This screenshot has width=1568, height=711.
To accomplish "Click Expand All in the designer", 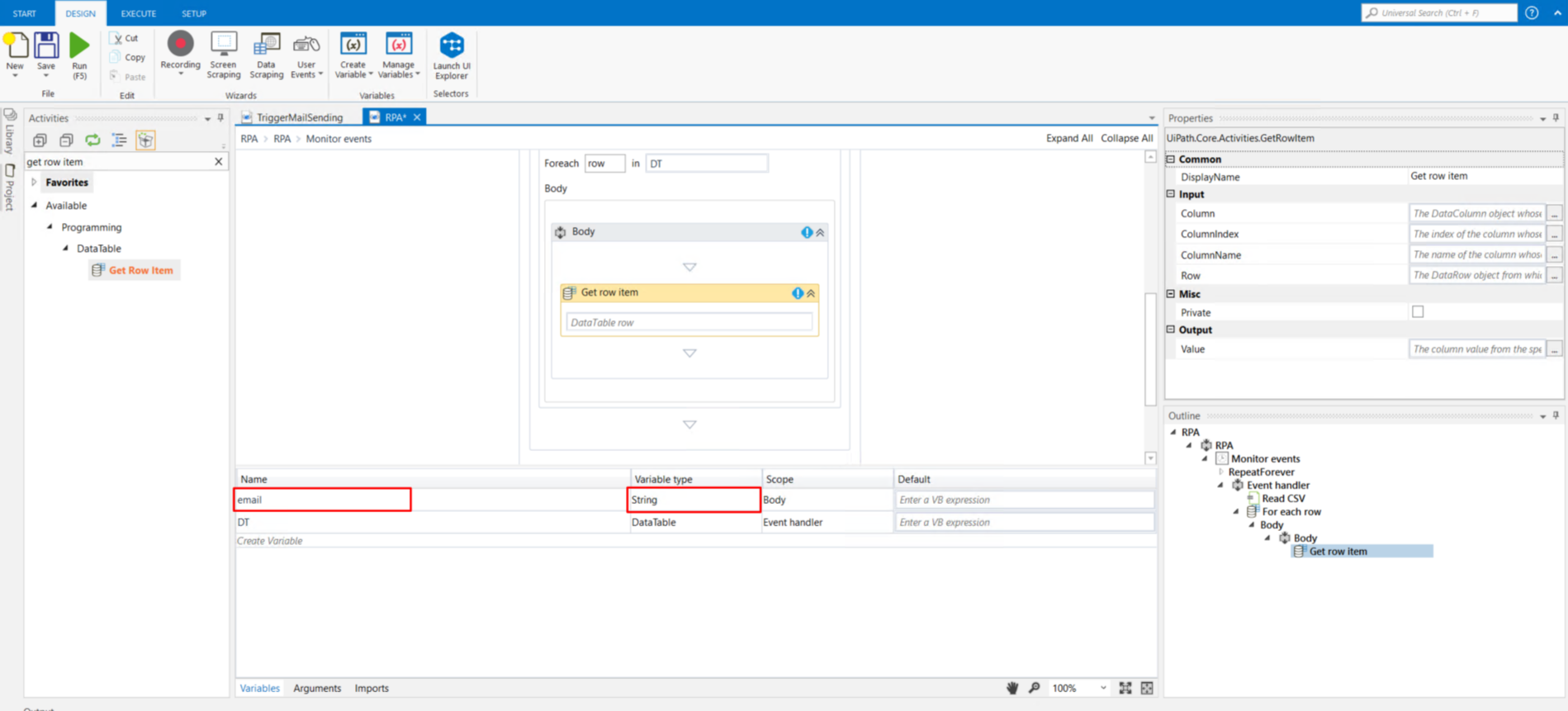I will [1068, 139].
